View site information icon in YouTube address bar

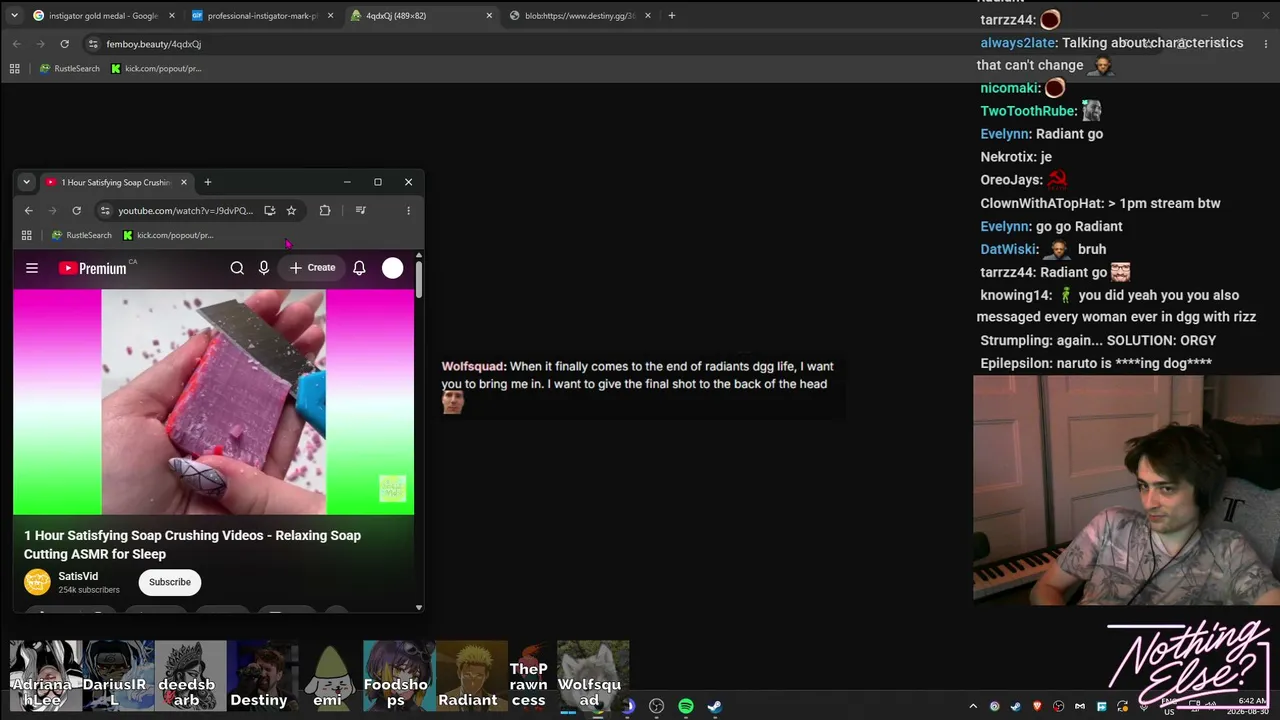(105, 211)
